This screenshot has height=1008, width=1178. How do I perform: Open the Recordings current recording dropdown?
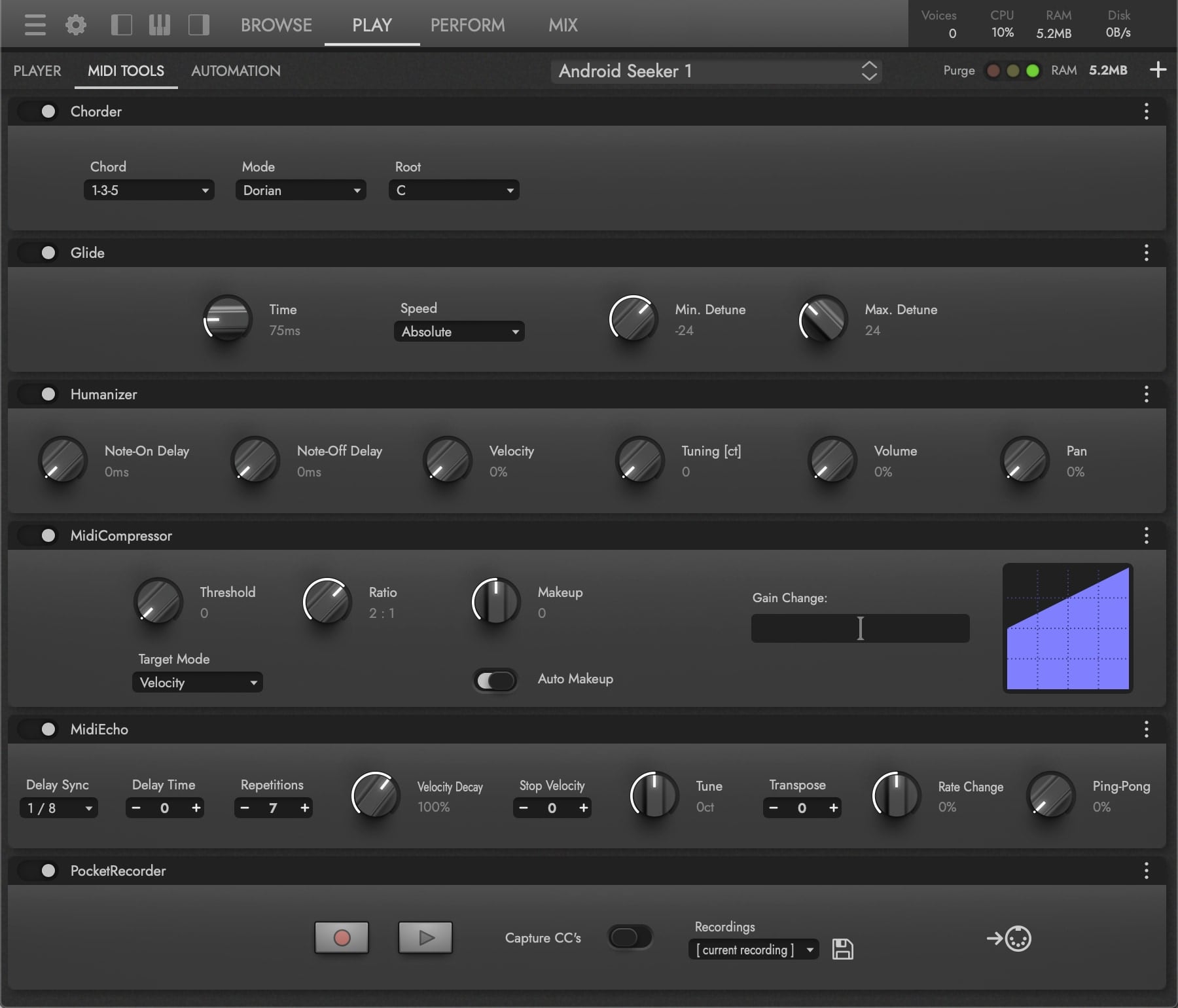754,949
